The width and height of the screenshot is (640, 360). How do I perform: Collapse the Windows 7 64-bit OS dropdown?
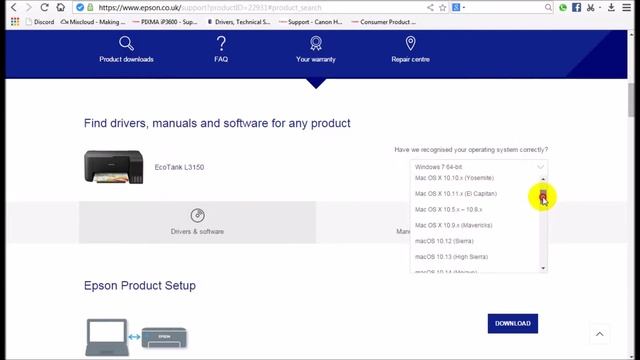(479, 167)
